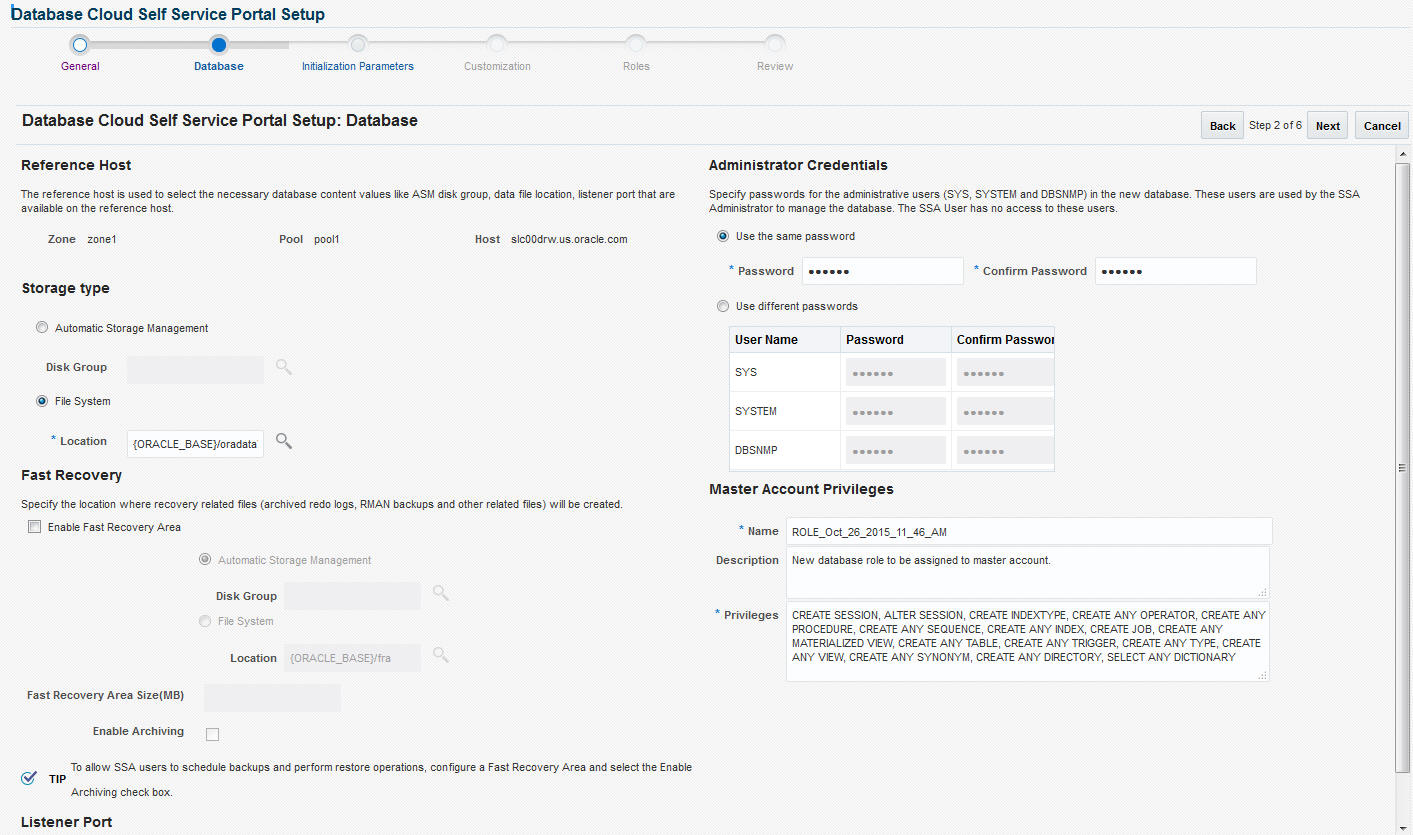Open the General step label
Image resolution: width=1413 pixels, height=835 pixels.
click(x=80, y=66)
